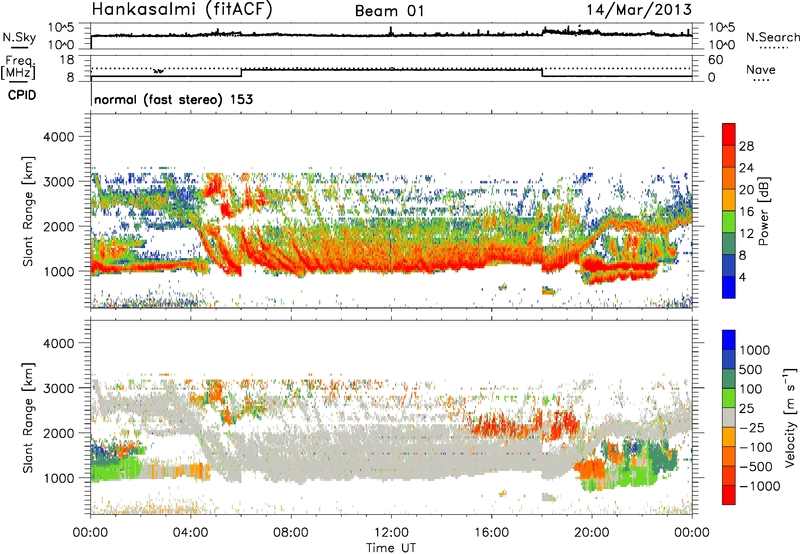Image resolution: width=800 pixels, height=554 pixels.
Task: Click the 28 tick label on power colorbar
Action: point(746,146)
